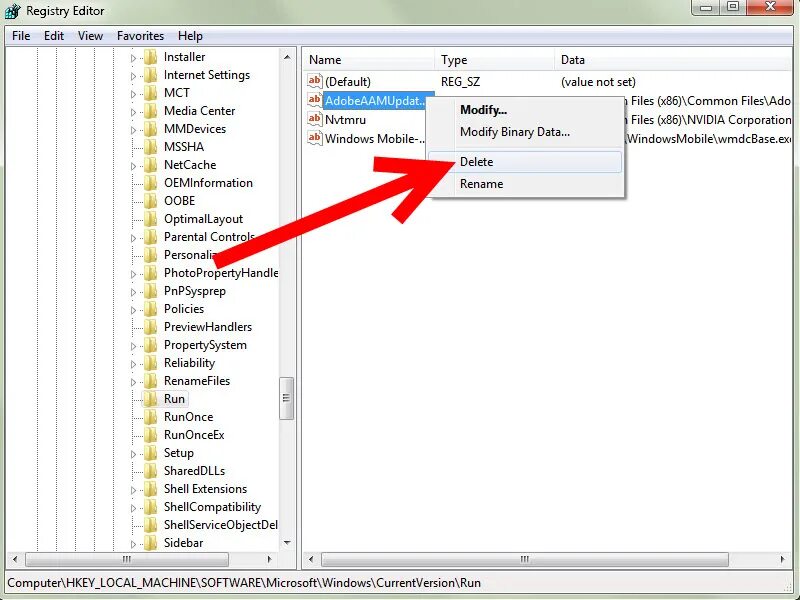This screenshot has height=600, width=800.
Task: Open the Edit menu
Action: 54,36
